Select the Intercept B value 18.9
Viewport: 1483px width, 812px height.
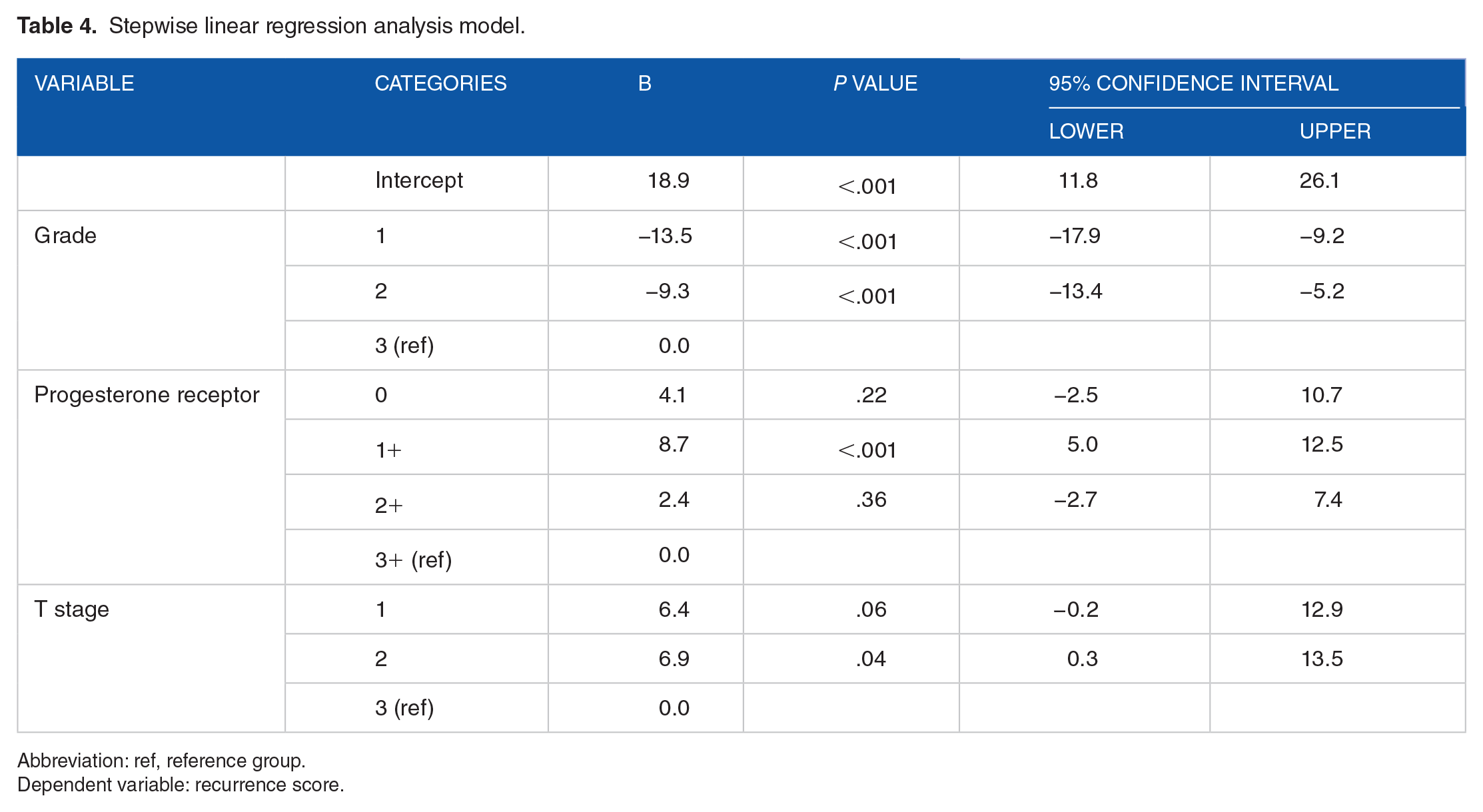pos(668,180)
